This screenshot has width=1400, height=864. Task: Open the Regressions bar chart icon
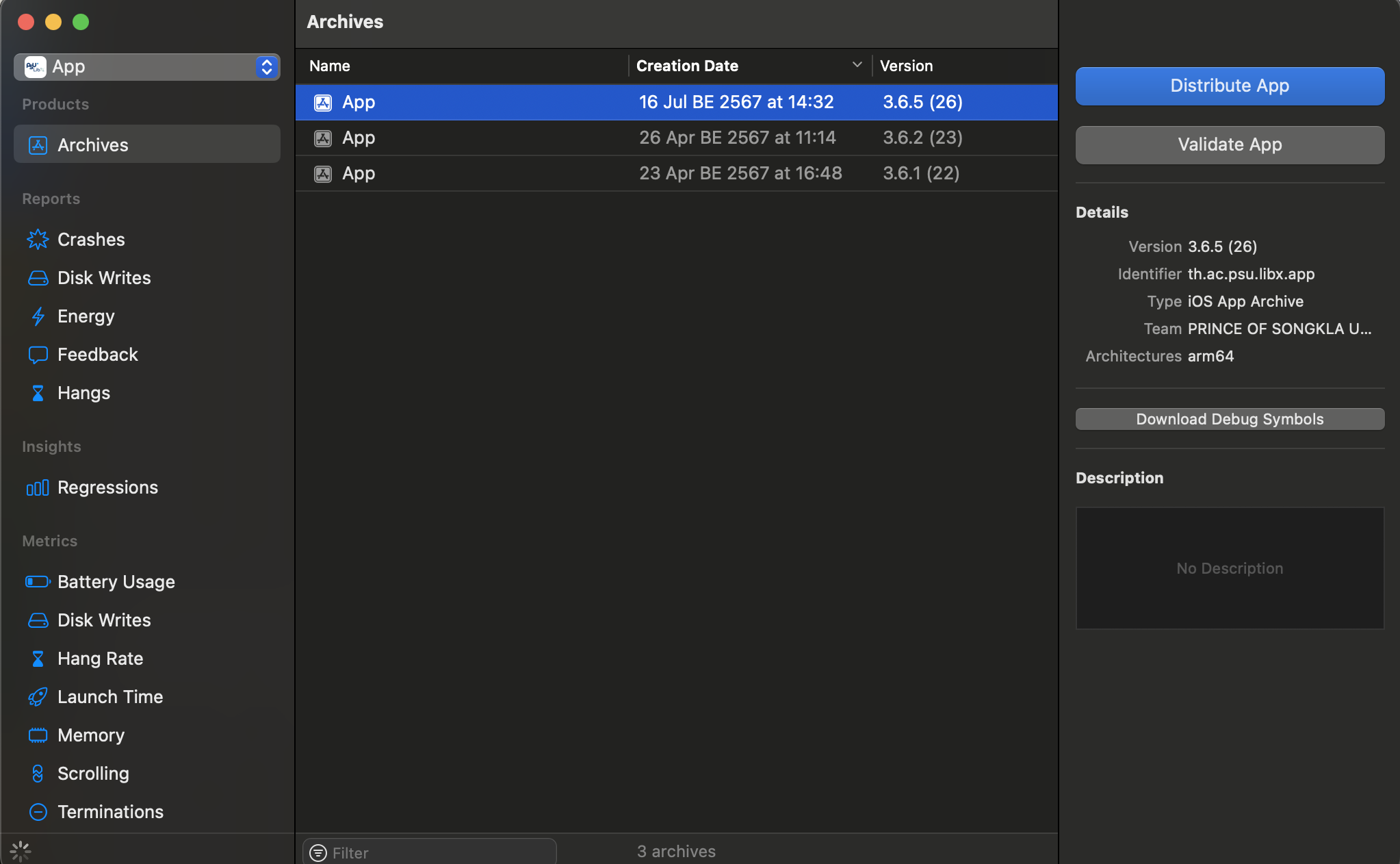[38, 487]
